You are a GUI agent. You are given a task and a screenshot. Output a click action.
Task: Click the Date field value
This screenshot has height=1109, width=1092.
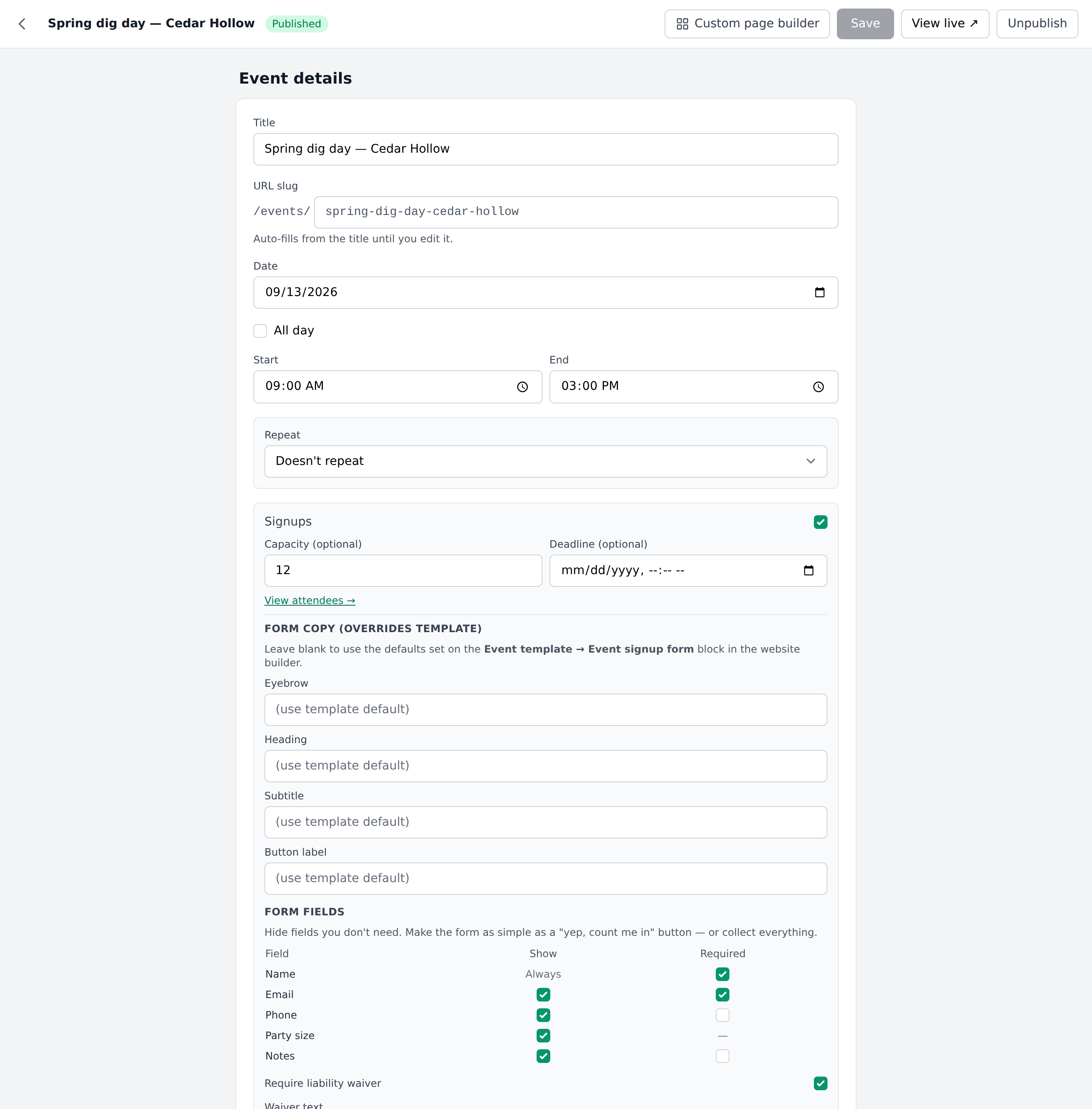(301, 293)
